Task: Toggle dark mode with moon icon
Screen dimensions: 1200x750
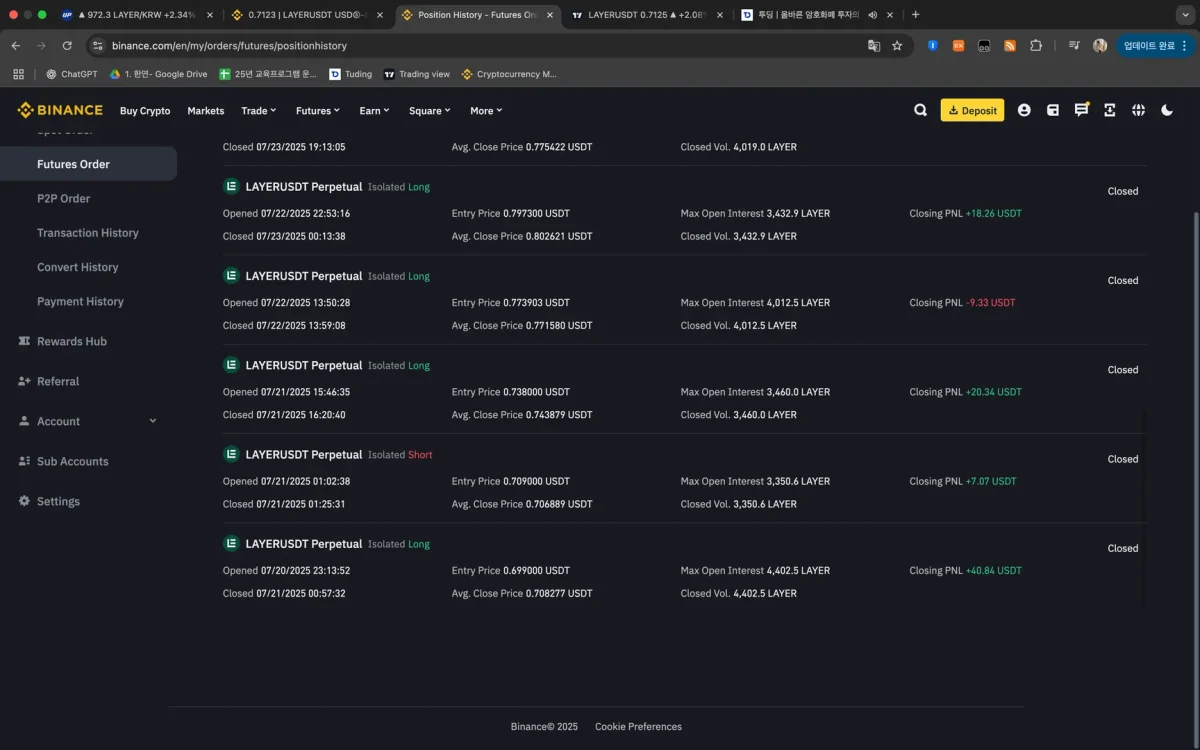Action: point(1167,110)
